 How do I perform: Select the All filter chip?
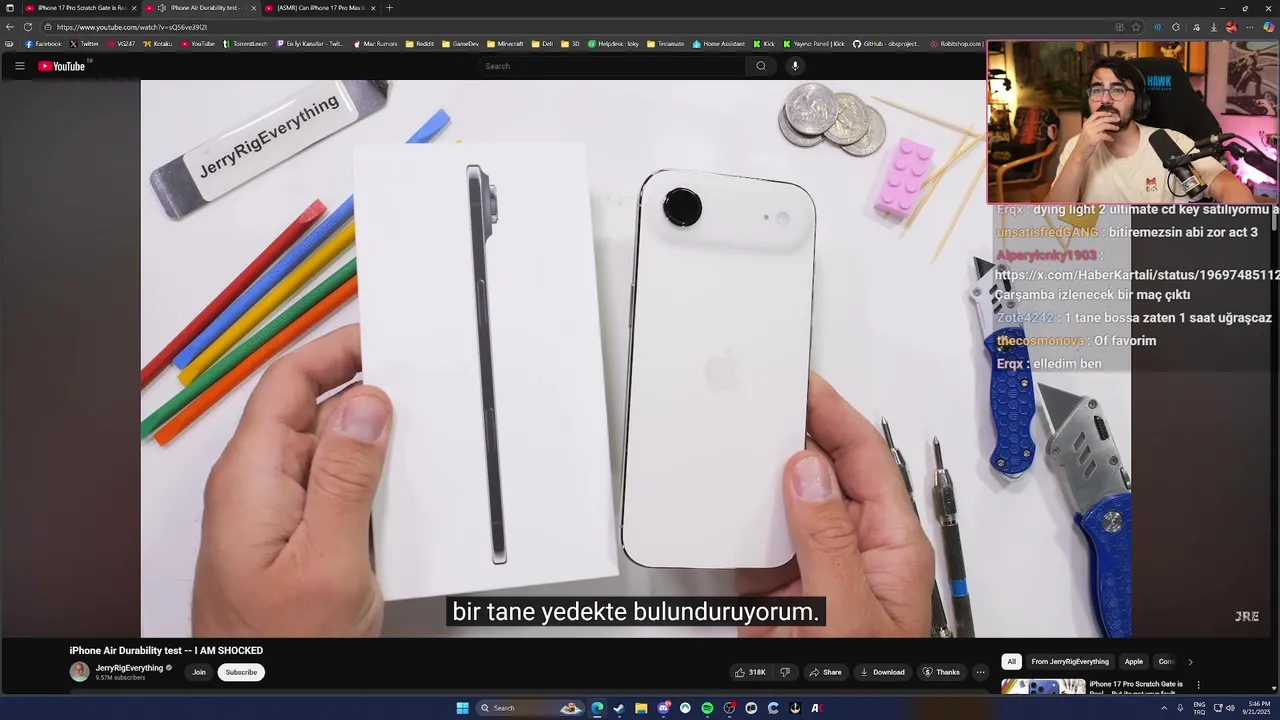1012,661
